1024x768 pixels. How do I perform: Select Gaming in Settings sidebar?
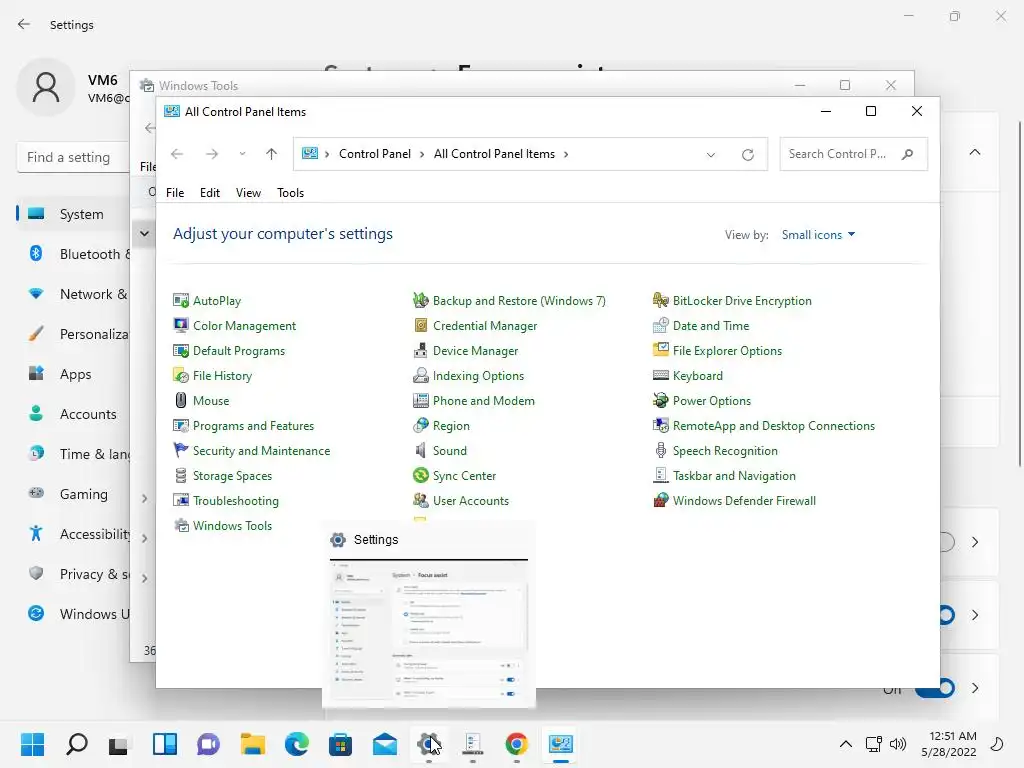[x=73, y=494]
